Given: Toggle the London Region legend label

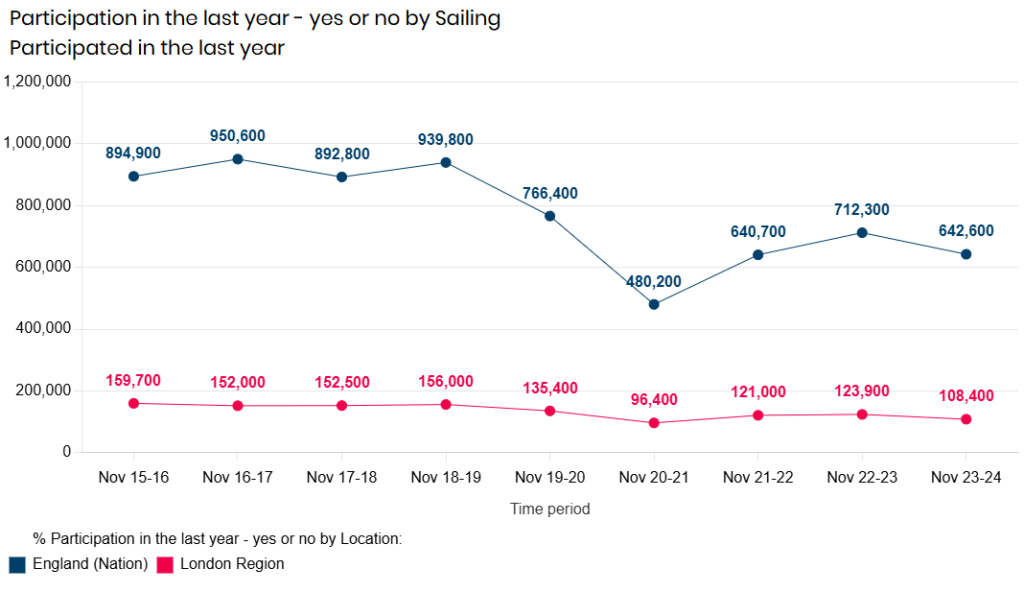Looking at the screenshot, I should coord(232,564).
